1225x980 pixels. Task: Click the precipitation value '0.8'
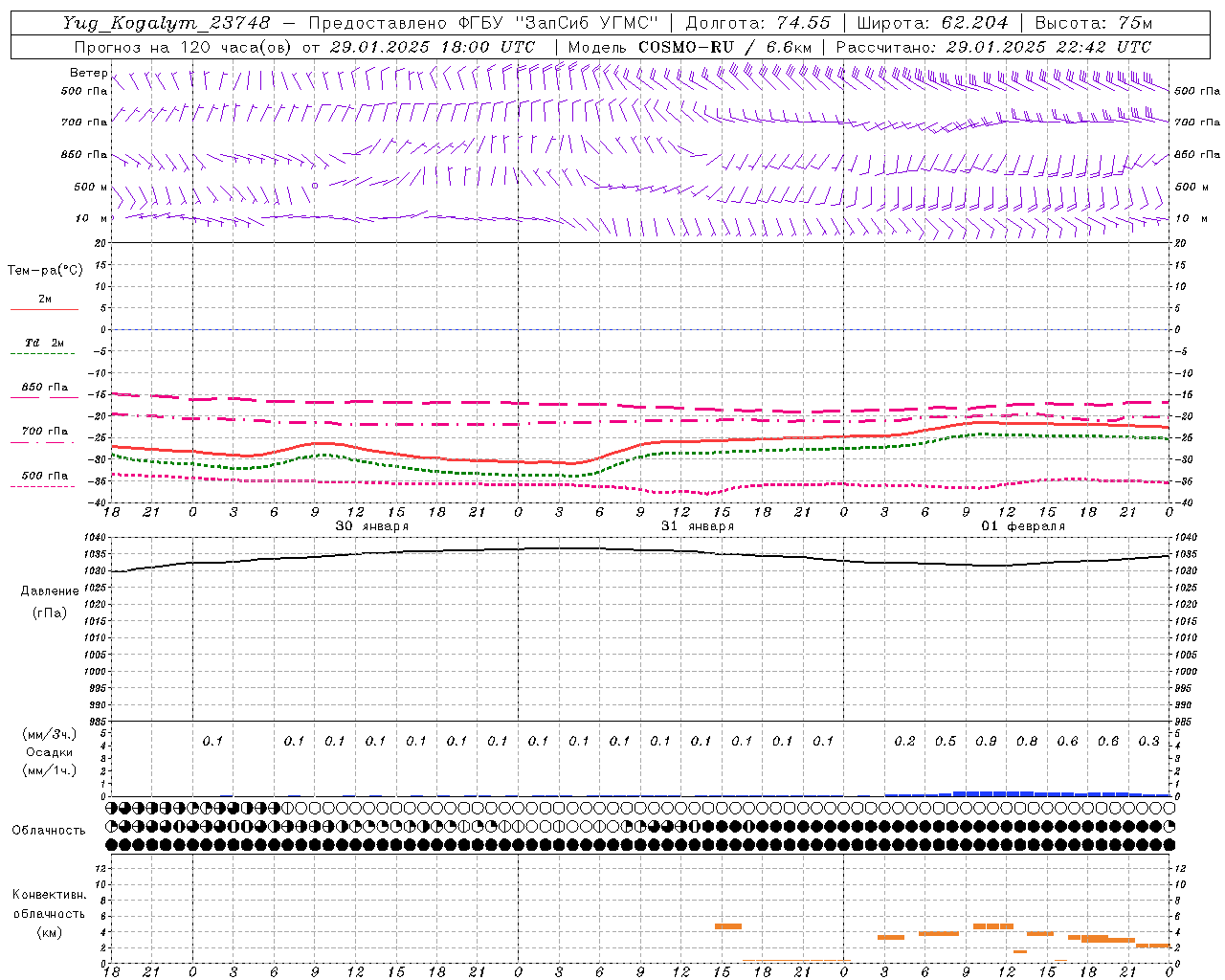pos(1027,742)
